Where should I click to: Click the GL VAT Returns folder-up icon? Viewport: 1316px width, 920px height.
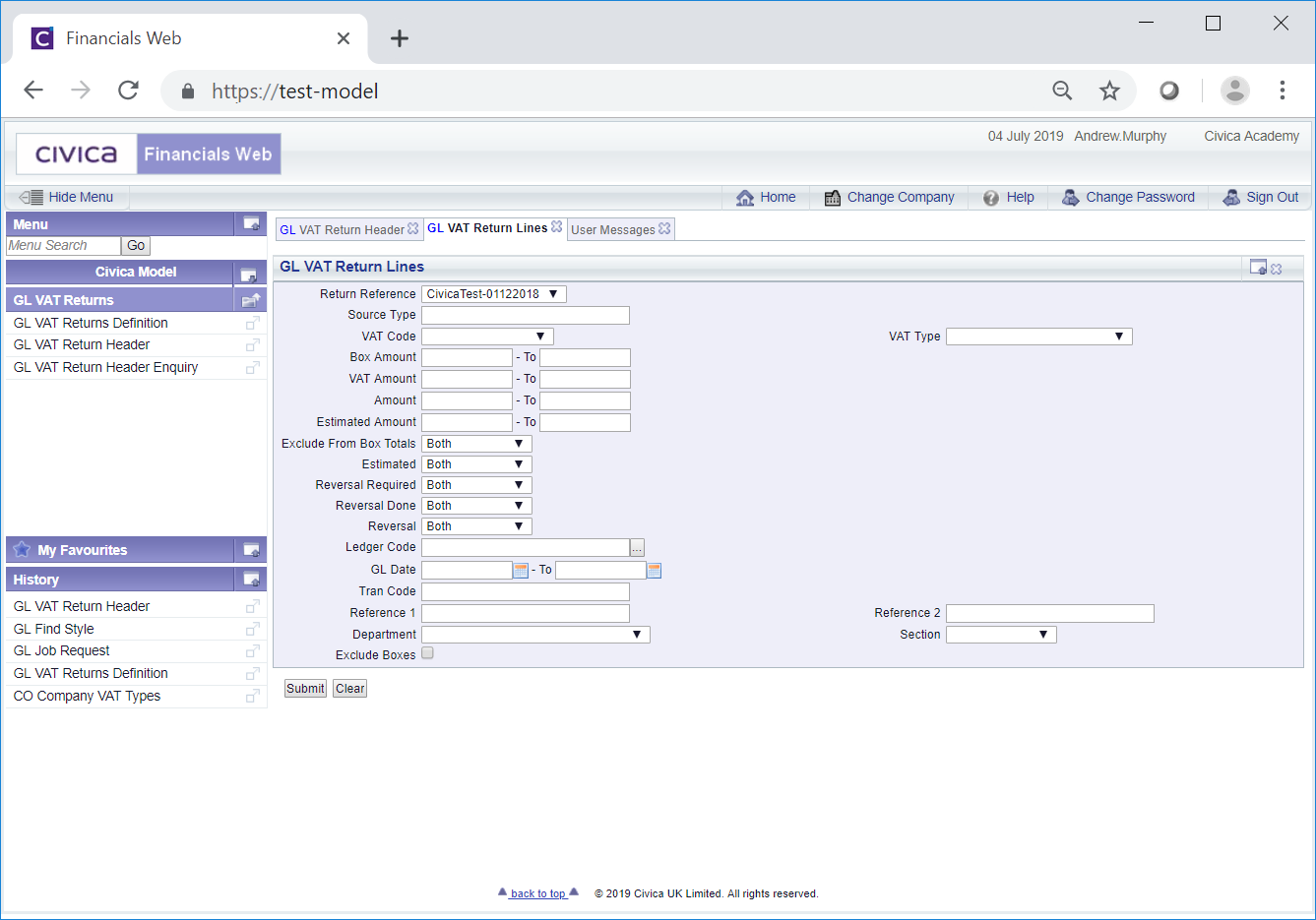251,300
